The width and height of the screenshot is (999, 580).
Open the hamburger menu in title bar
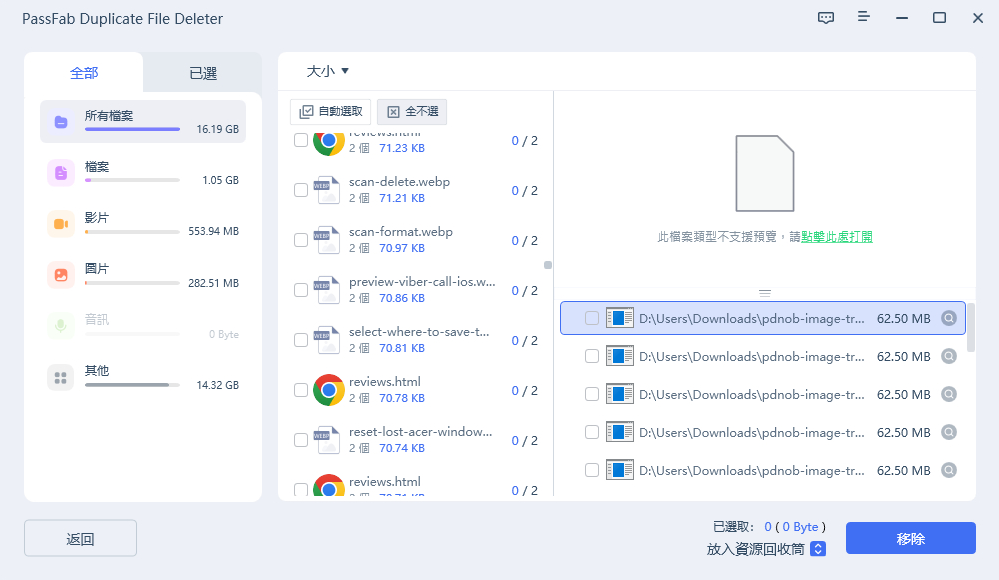pos(864,18)
